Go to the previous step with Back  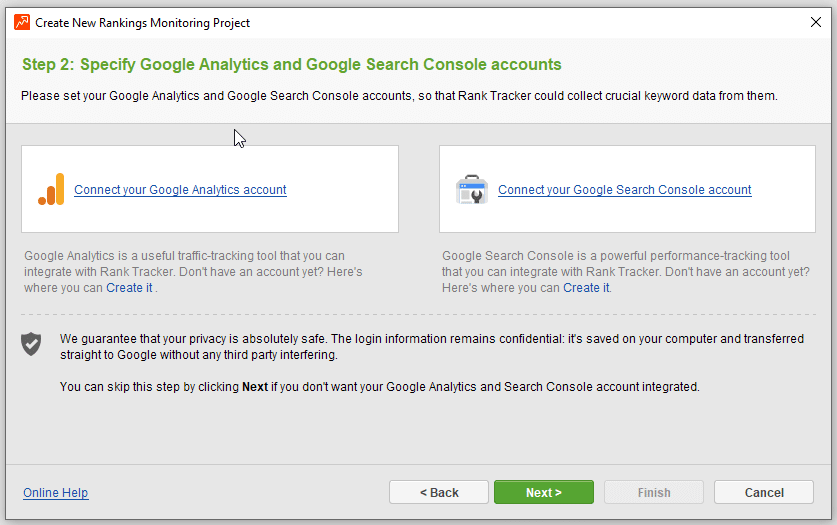pyautogui.click(x=439, y=493)
